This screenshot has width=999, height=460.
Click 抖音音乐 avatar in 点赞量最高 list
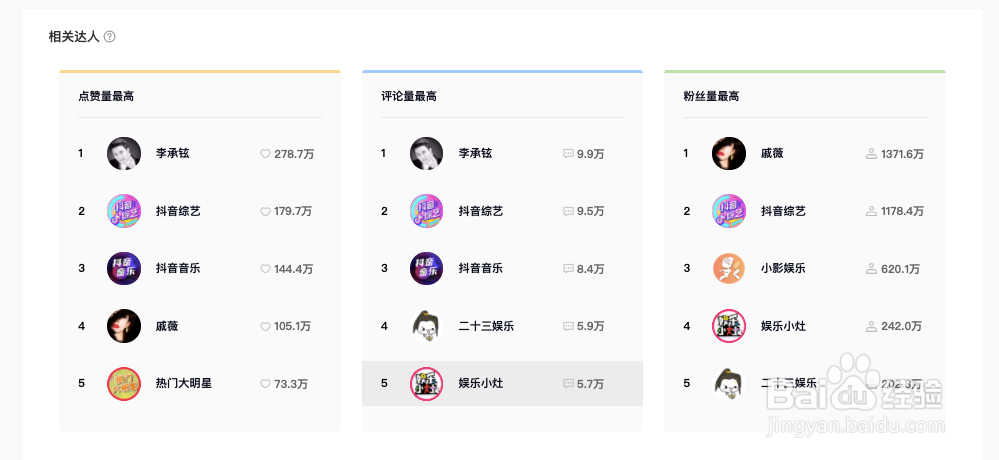pos(124,268)
